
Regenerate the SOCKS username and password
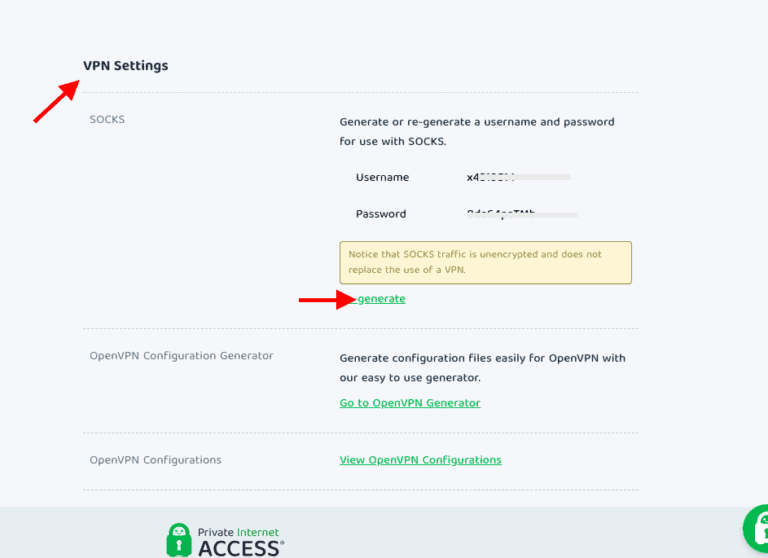pos(380,299)
